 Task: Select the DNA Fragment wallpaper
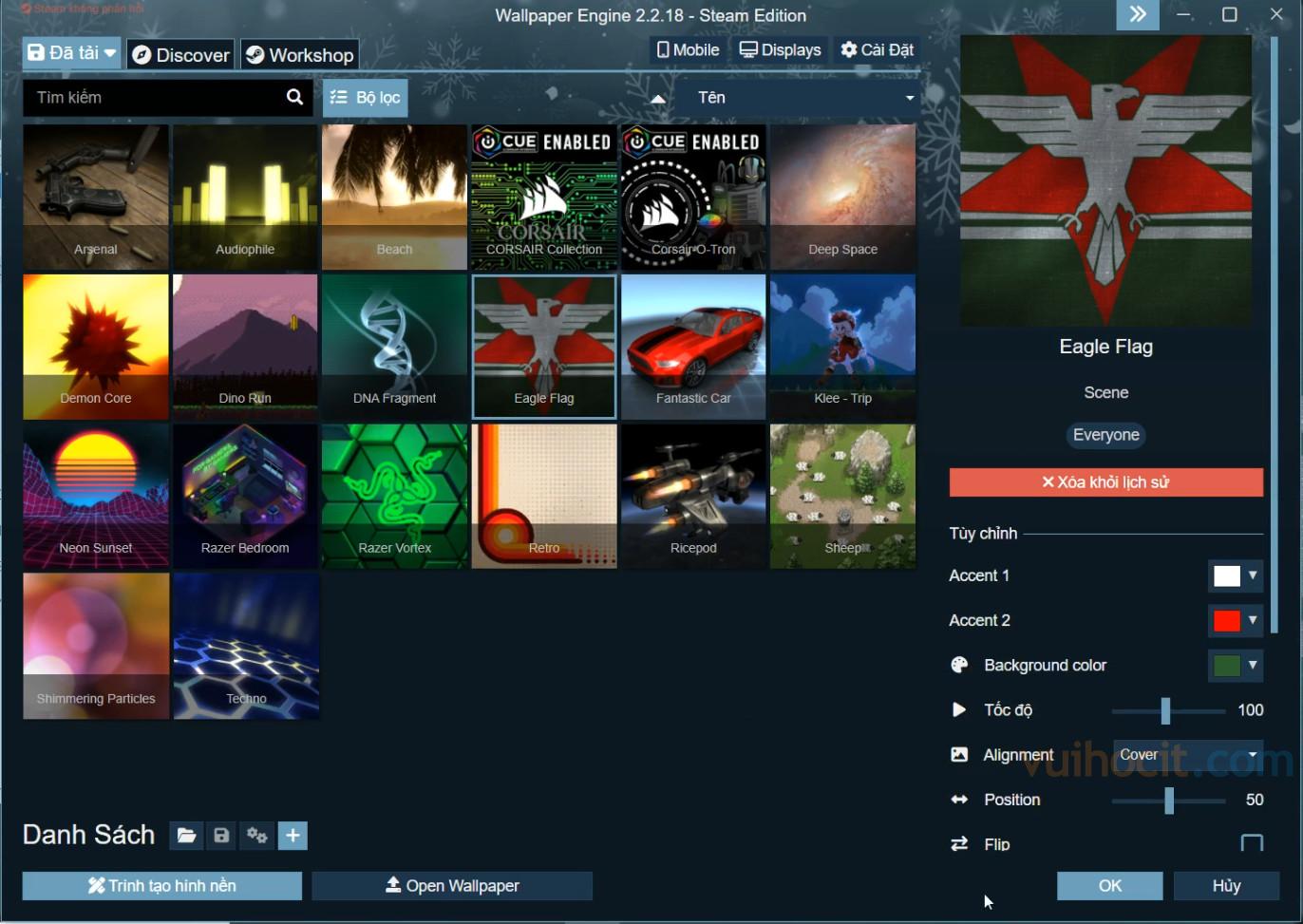click(x=394, y=347)
